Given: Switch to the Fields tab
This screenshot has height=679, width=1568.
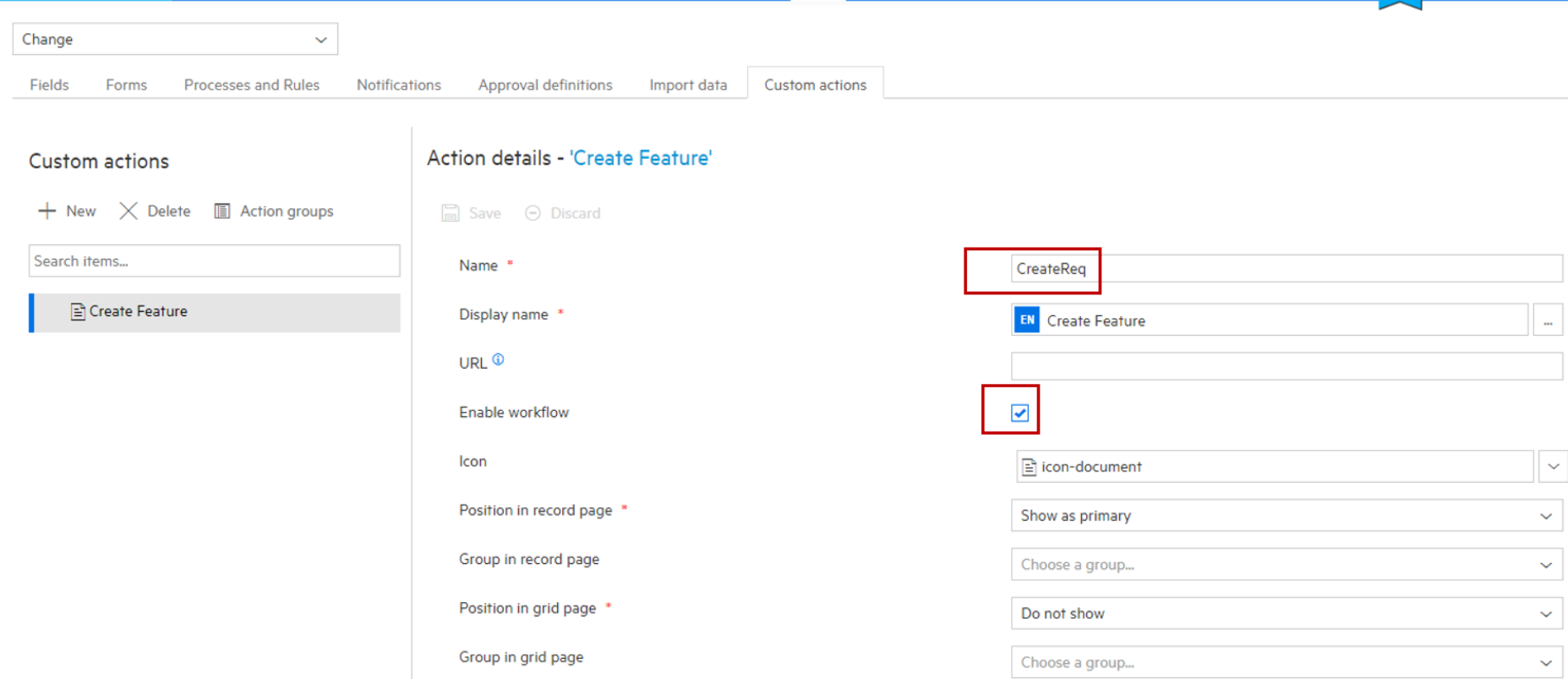Looking at the screenshot, I should pos(49,85).
